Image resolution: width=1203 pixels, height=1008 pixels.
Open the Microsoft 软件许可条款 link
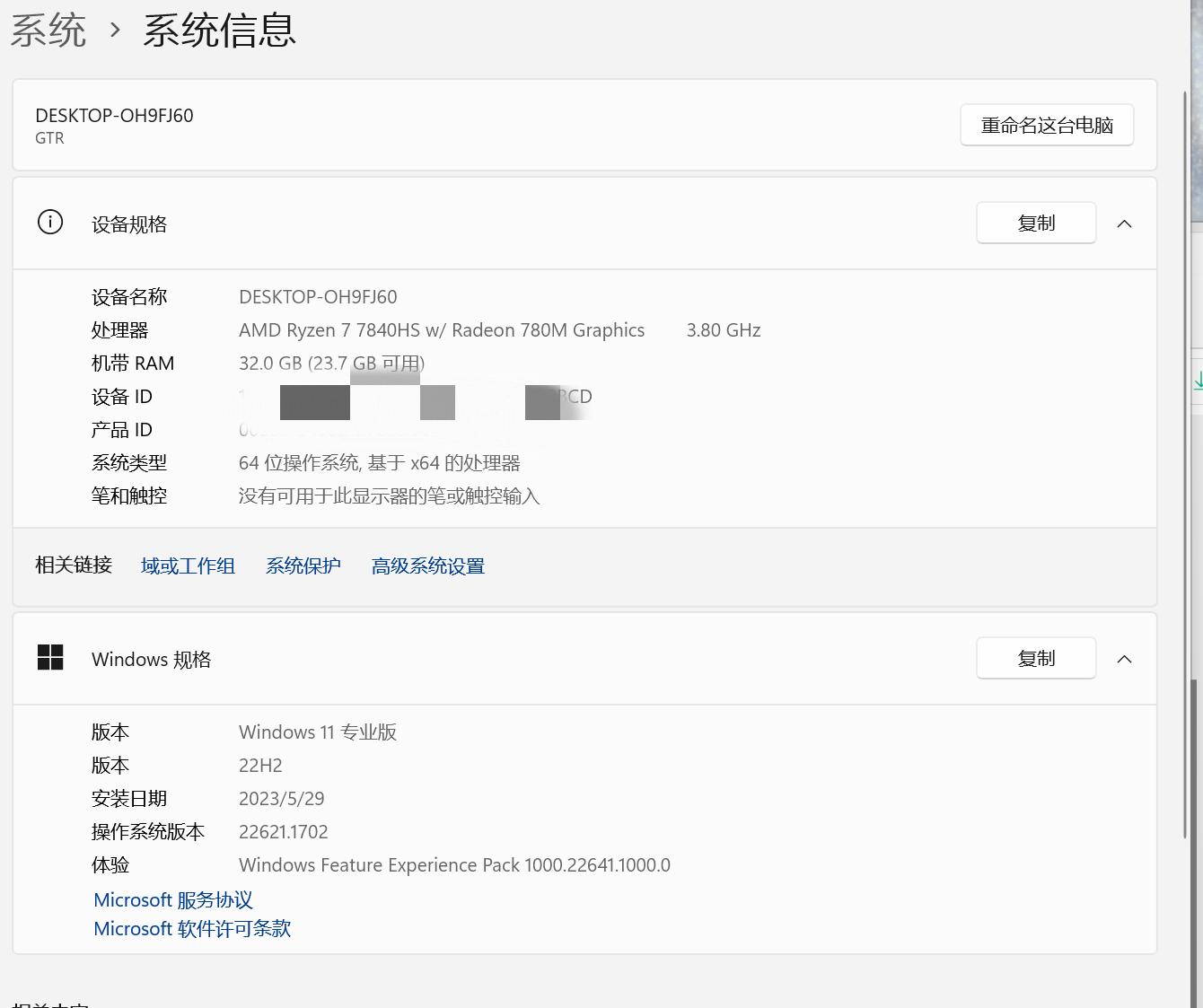tap(191, 929)
